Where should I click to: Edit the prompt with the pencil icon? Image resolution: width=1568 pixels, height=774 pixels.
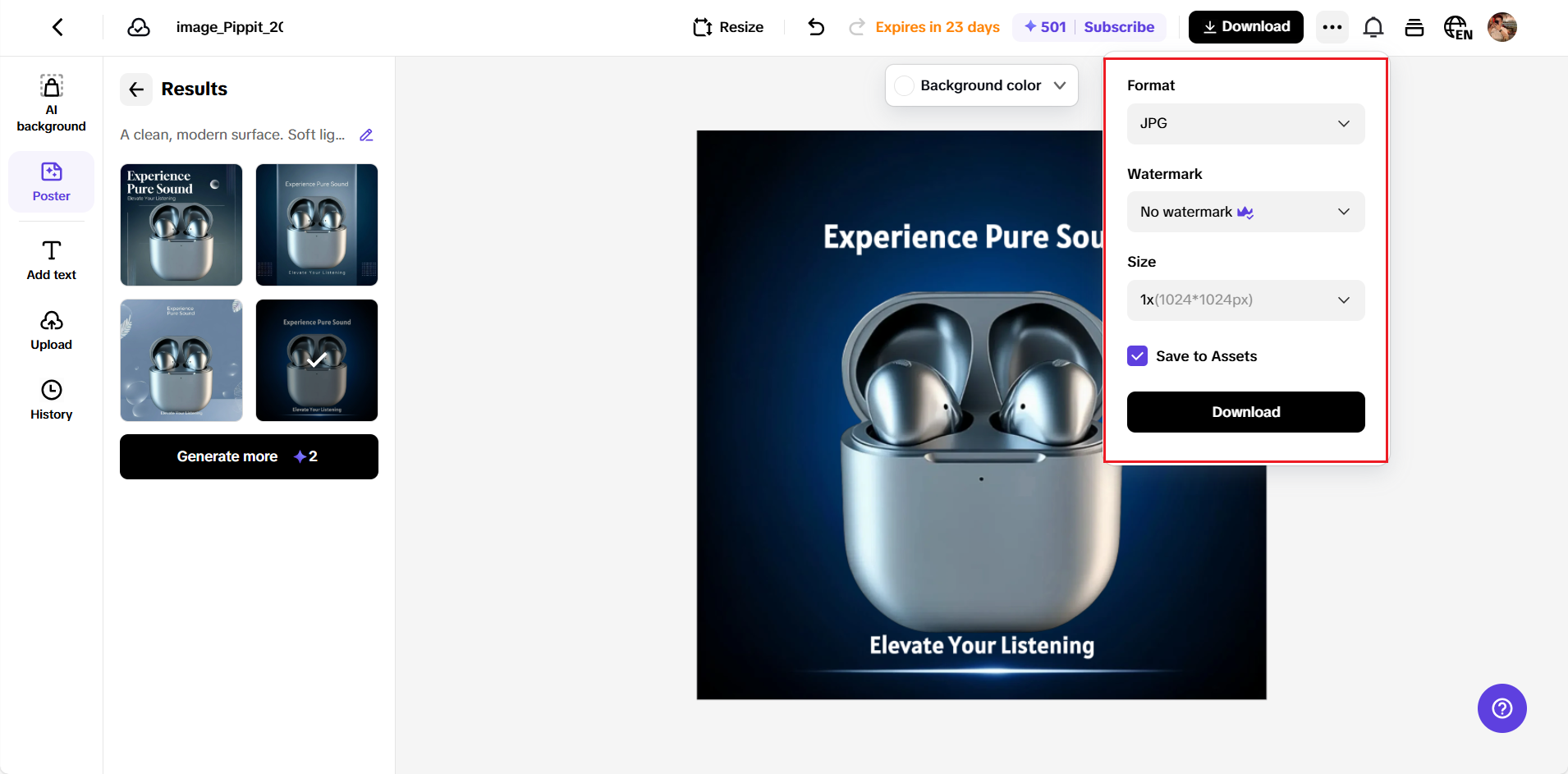pyautogui.click(x=366, y=135)
